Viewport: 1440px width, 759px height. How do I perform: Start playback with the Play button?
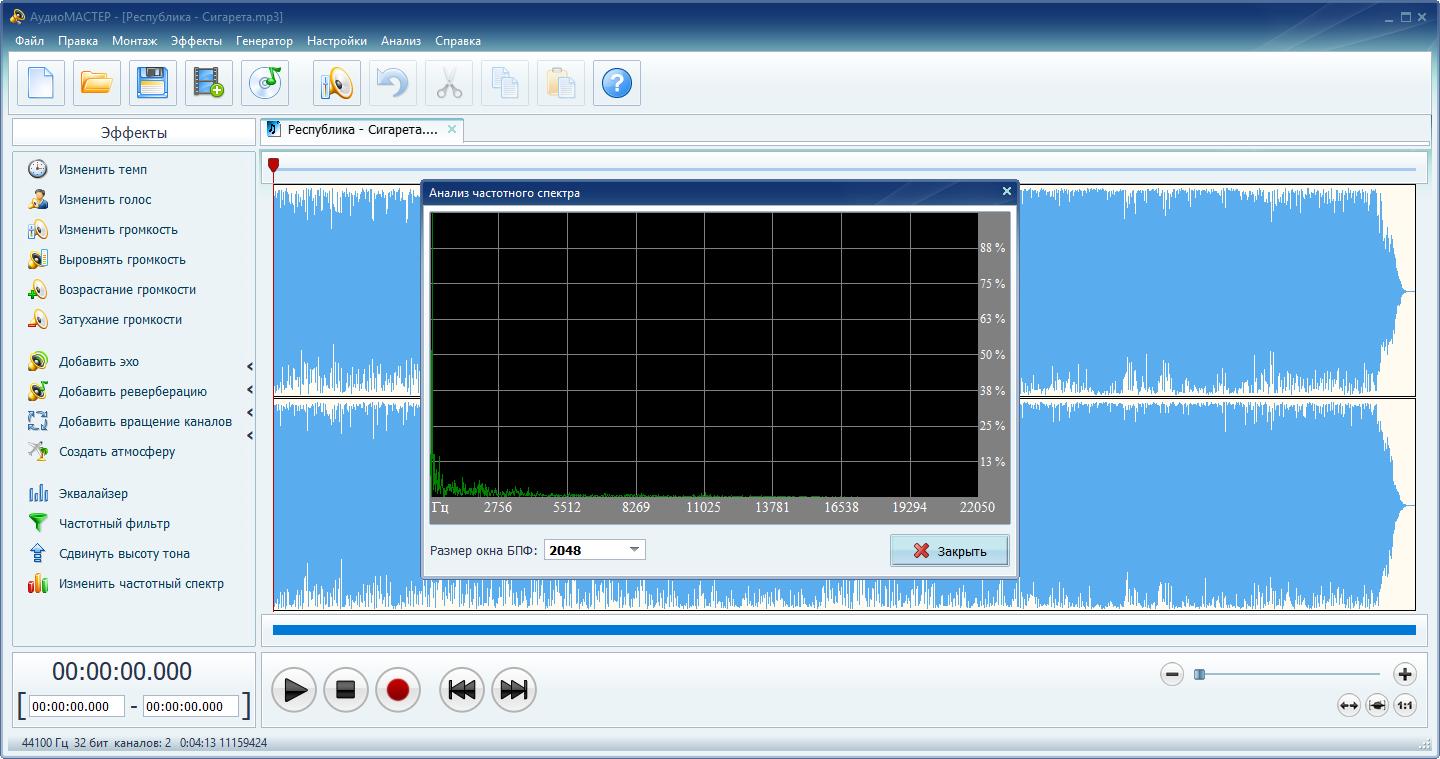click(294, 690)
